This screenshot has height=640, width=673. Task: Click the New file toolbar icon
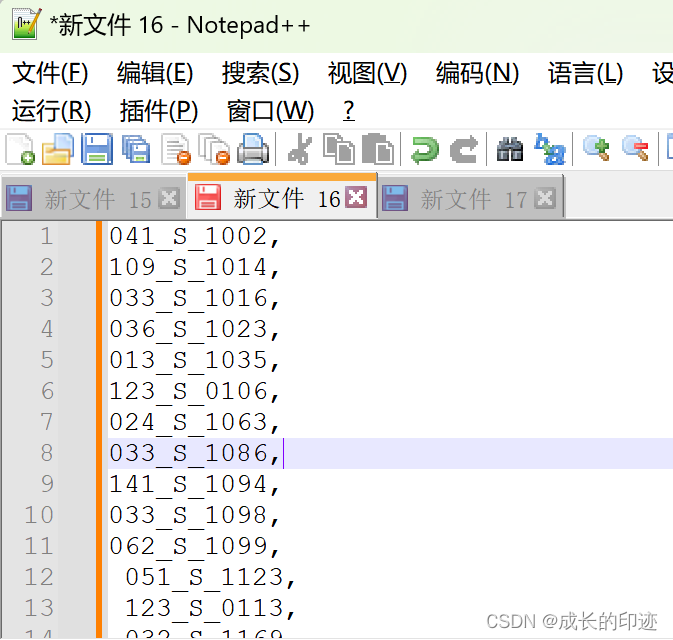tap(20, 149)
